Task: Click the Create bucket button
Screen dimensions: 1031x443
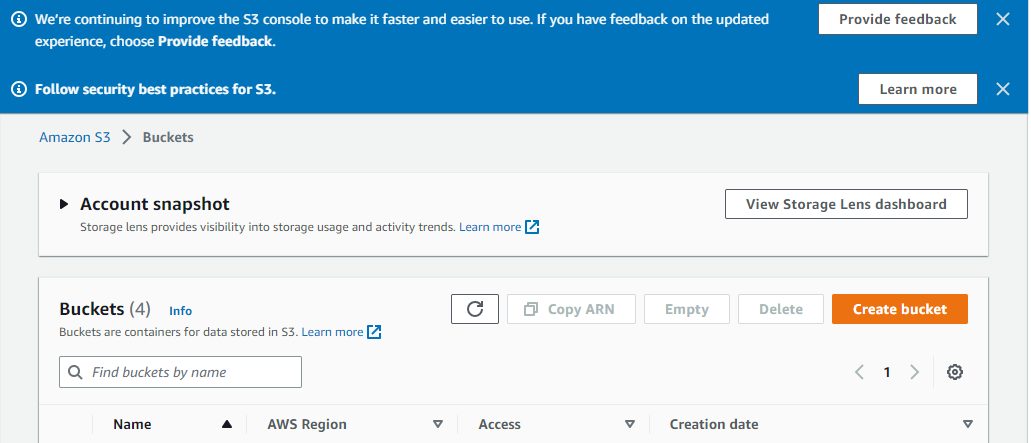Action: pos(899,309)
